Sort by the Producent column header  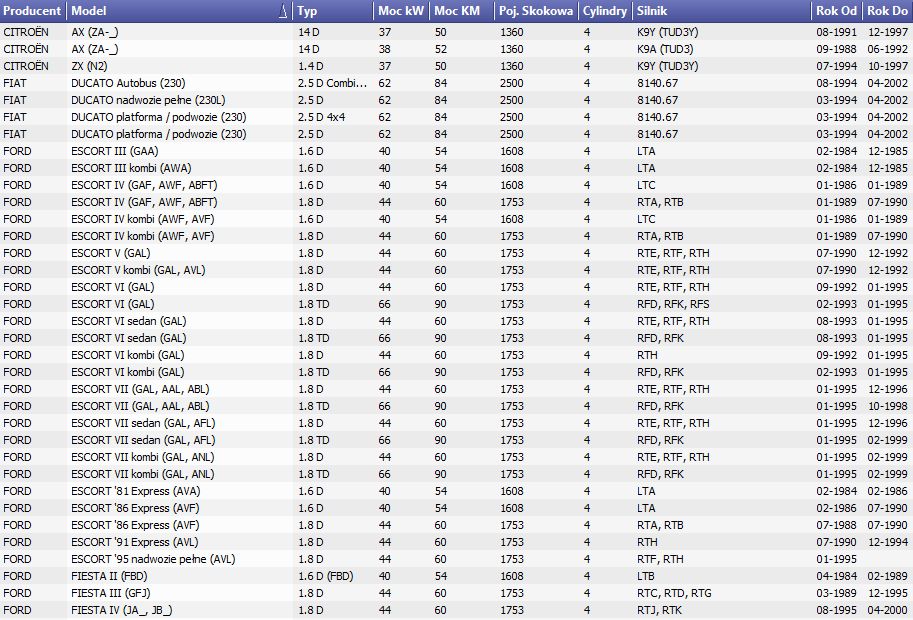[x=33, y=10]
